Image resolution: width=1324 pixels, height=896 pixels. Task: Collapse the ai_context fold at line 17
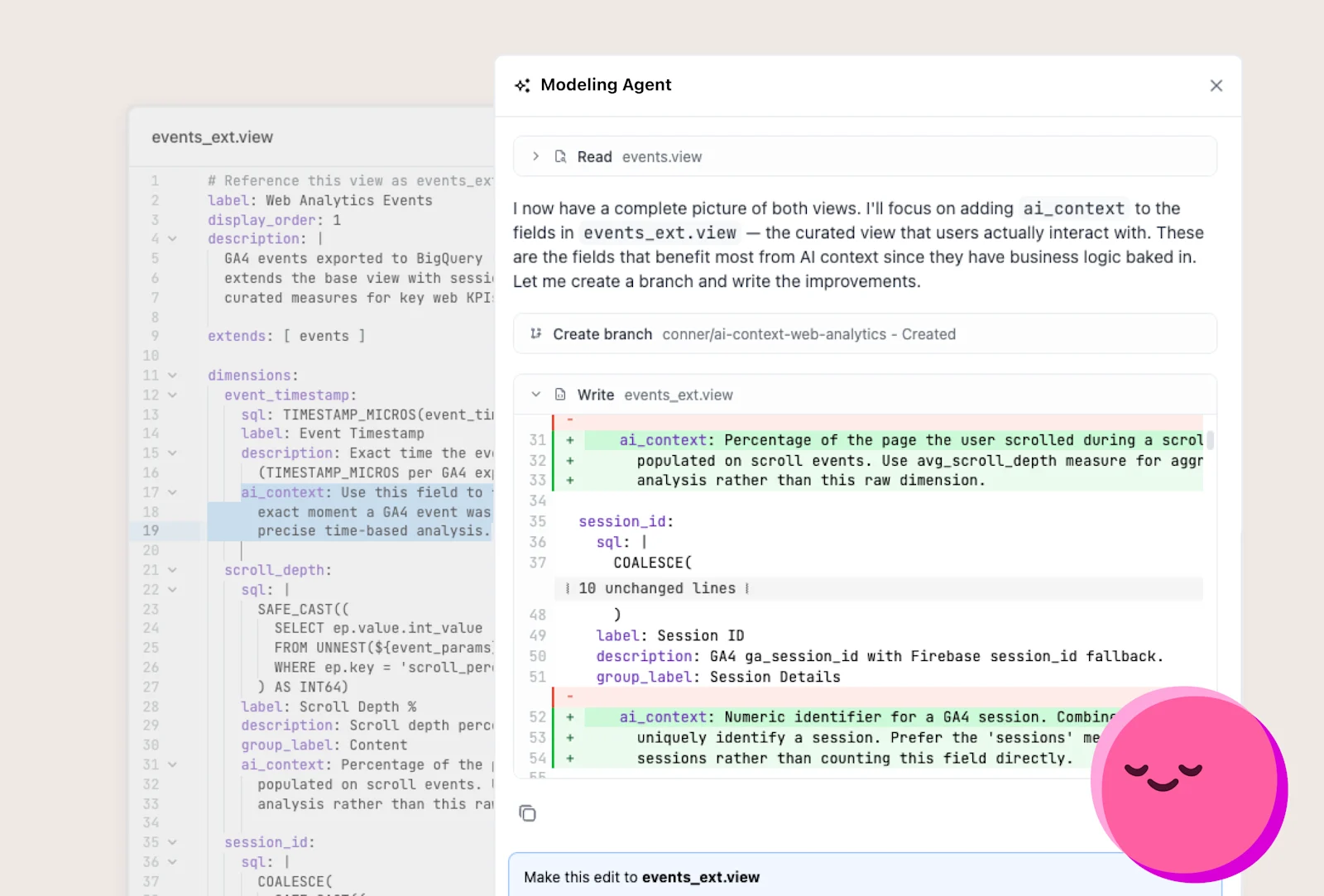pos(172,492)
